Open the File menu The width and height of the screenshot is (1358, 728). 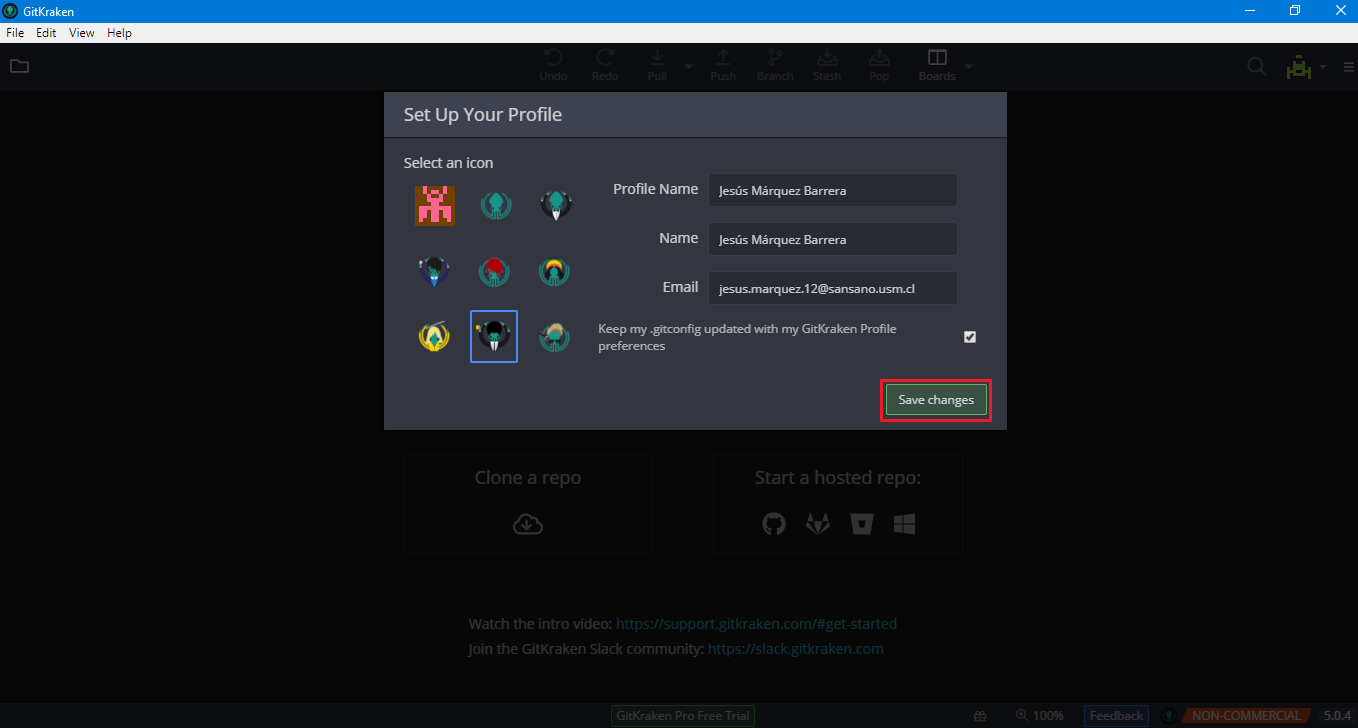(15, 33)
